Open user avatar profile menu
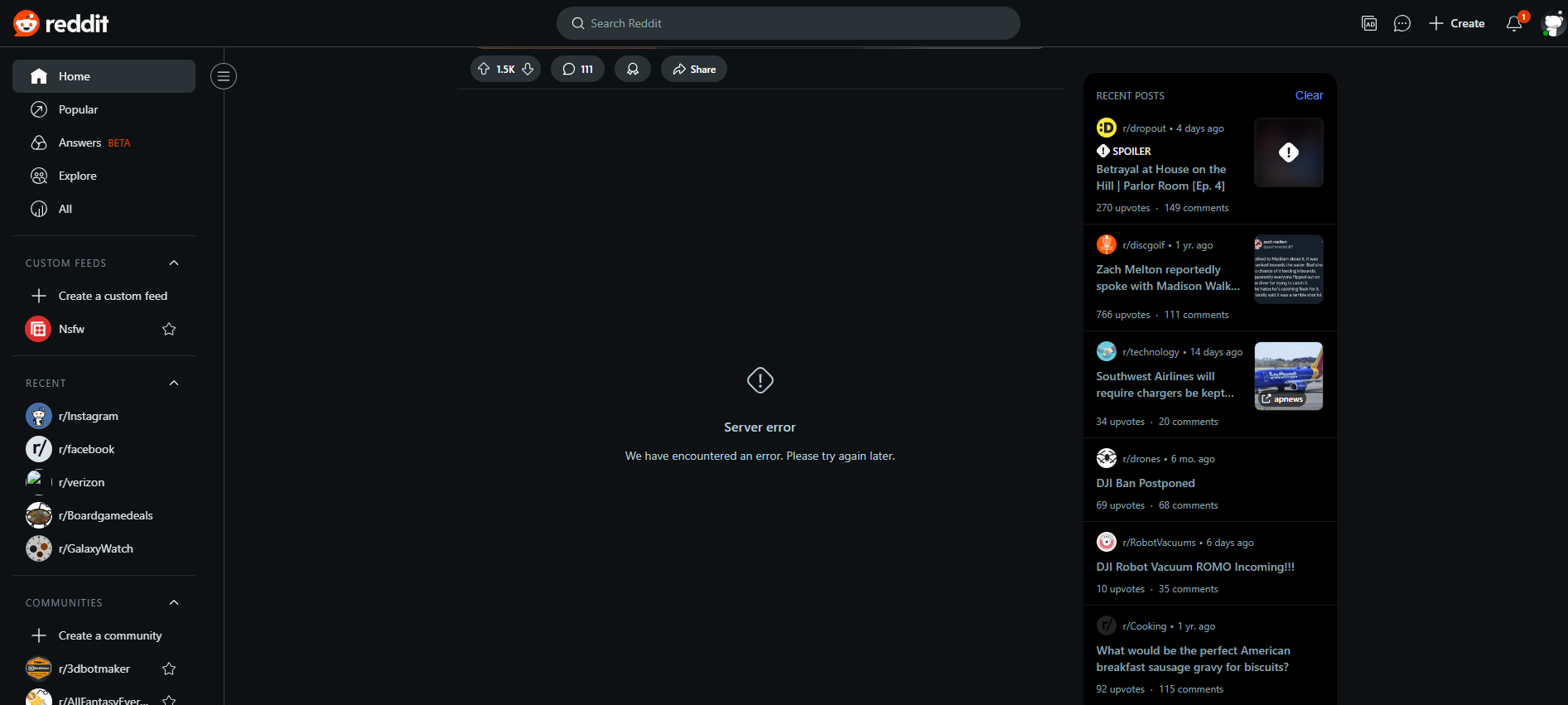 pos(1552,23)
